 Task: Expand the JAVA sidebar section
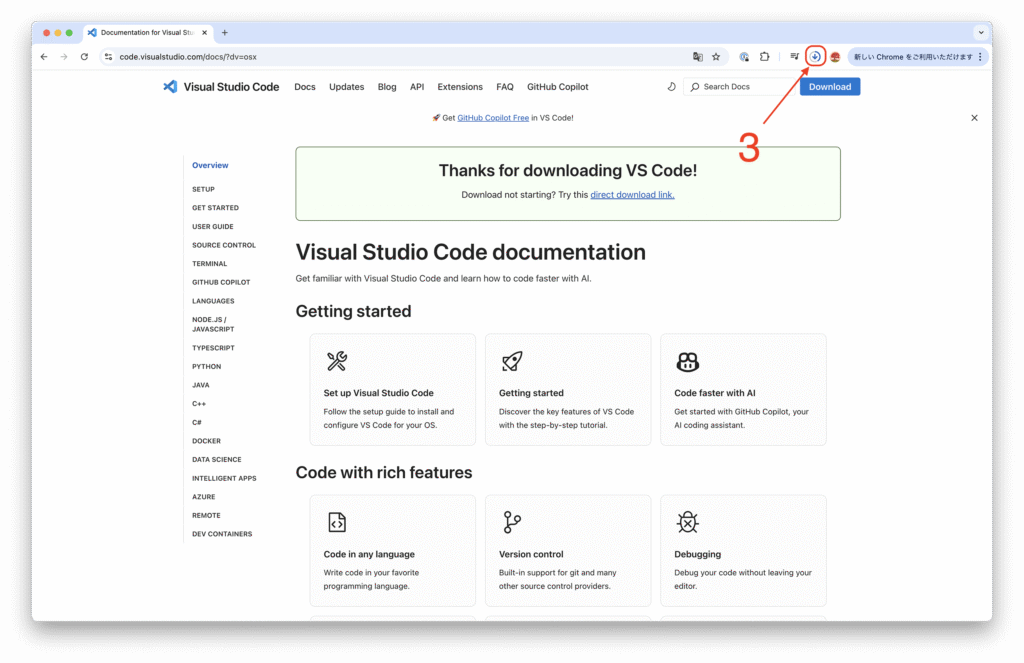pyautogui.click(x=200, y=385)
